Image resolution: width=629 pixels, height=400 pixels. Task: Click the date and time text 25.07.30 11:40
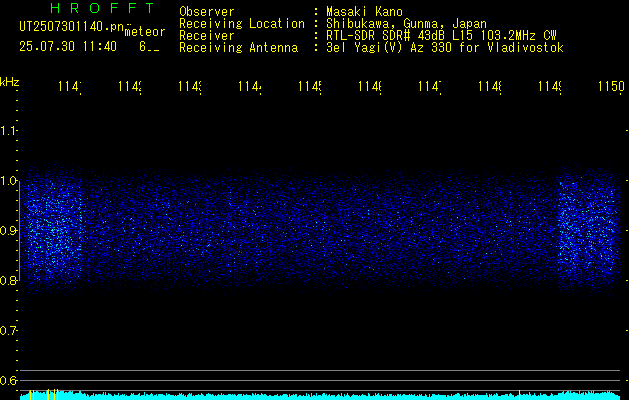click(x=68, y=47)
